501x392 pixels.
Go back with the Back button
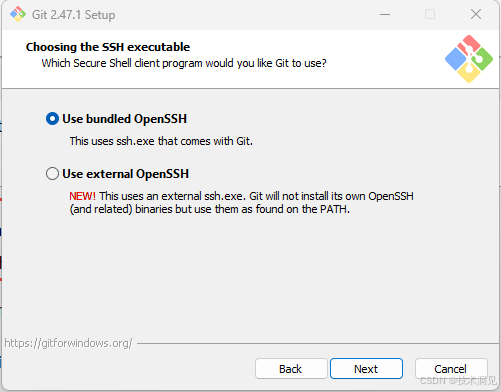tap(291, 369)
